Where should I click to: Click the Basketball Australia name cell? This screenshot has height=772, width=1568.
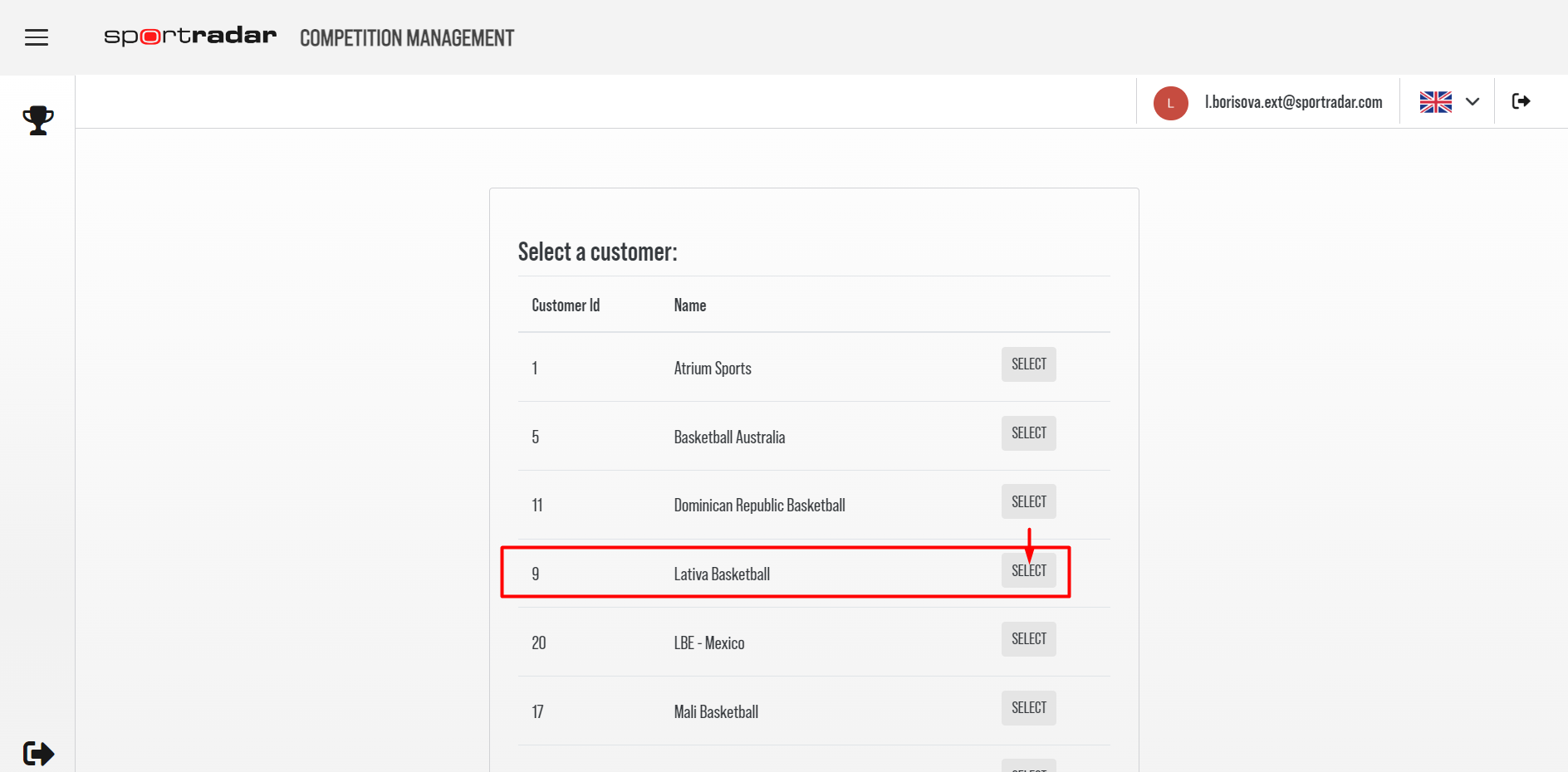[729, 437]
